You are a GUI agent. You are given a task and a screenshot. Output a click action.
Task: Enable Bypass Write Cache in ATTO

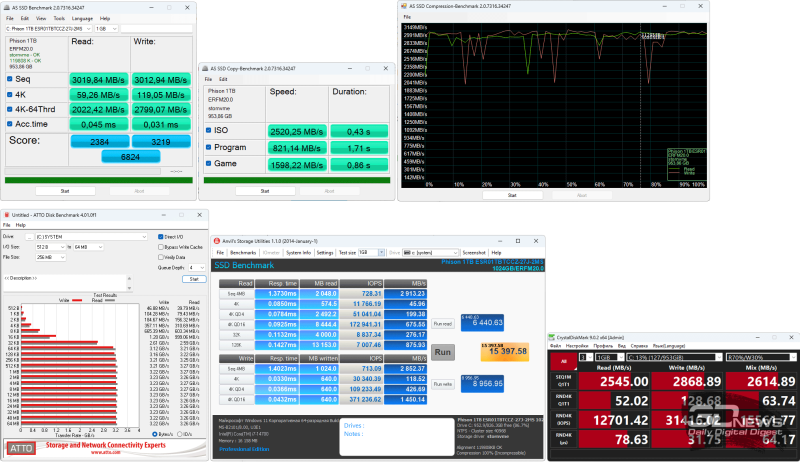(161, 247)
